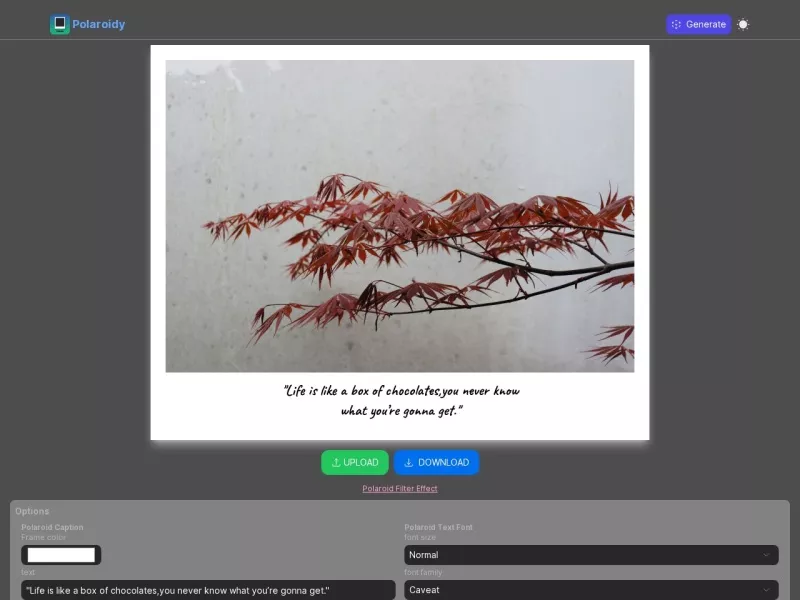Click the Polaroidy logo icon

60,24
